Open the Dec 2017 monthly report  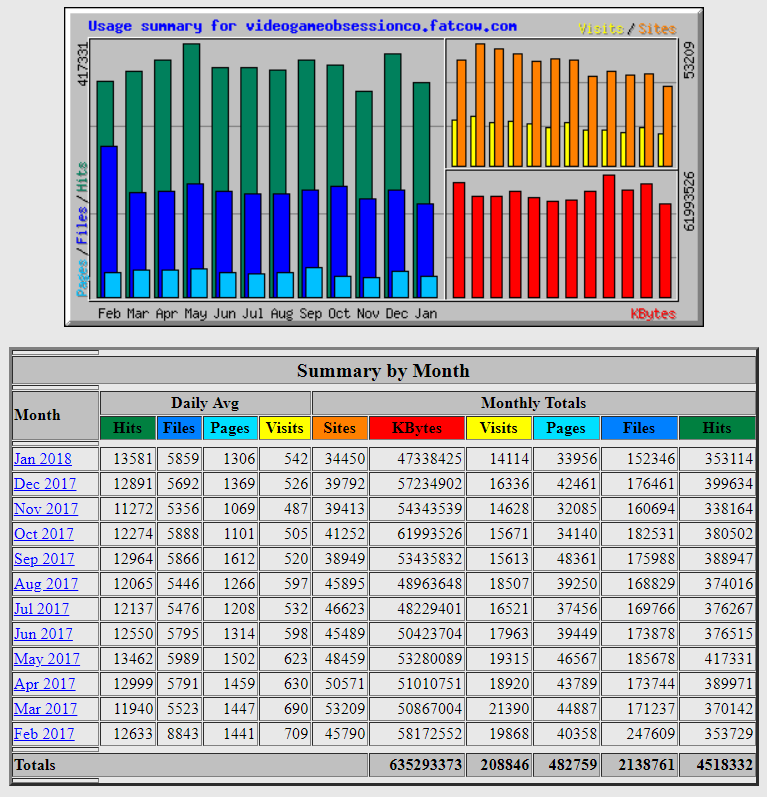(45, 484)
